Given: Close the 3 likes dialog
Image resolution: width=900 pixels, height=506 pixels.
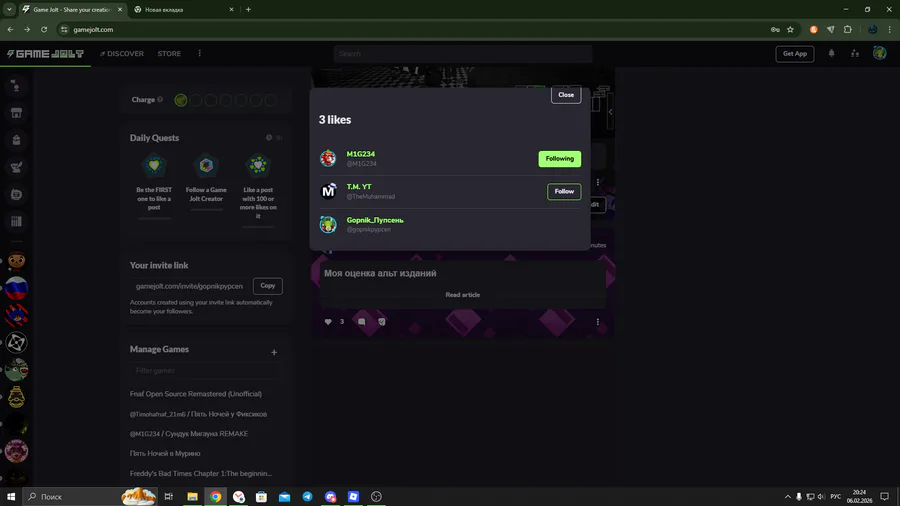Looking at the screenshot, I should [x=565, y=95].
